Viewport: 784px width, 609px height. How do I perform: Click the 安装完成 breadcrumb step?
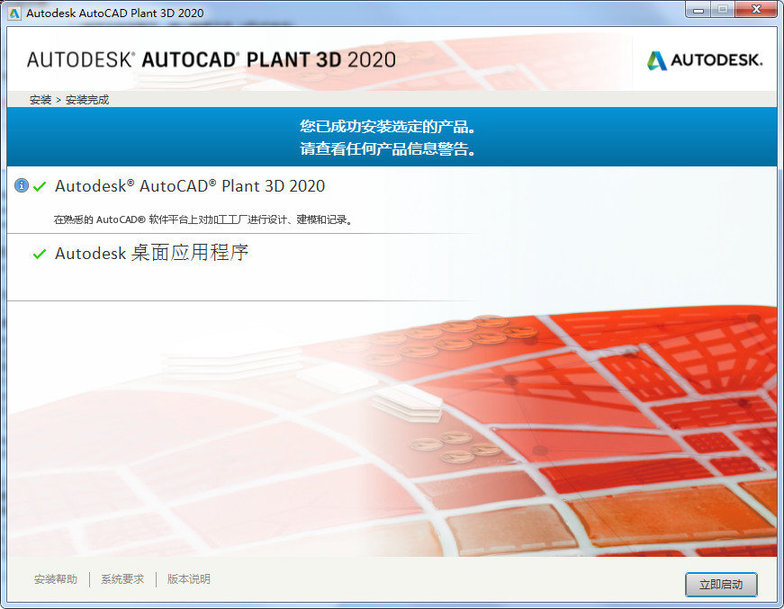(x=87, y=100)
